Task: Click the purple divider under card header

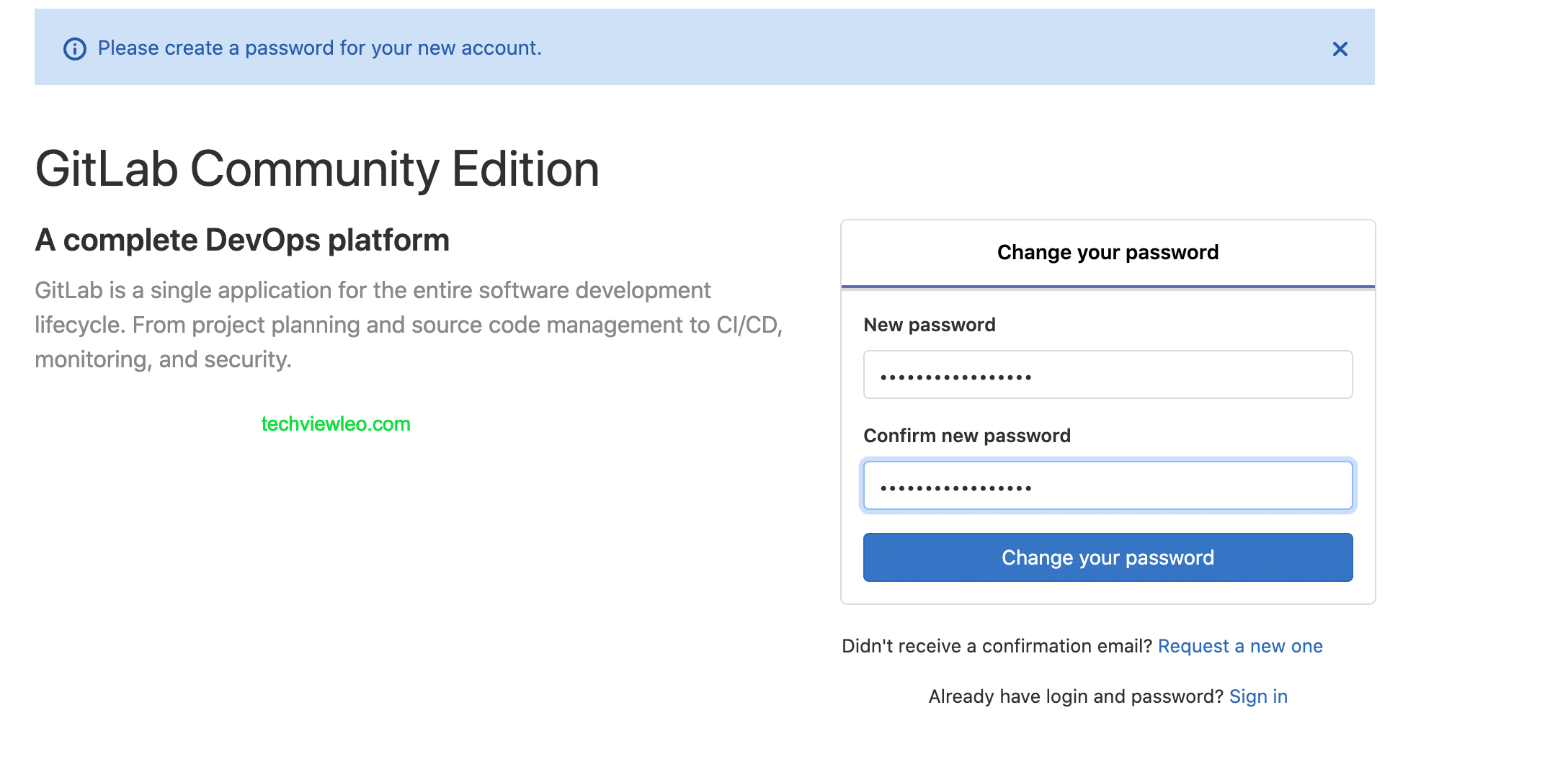Action: pyautogui.click(x=1107, y=286)
